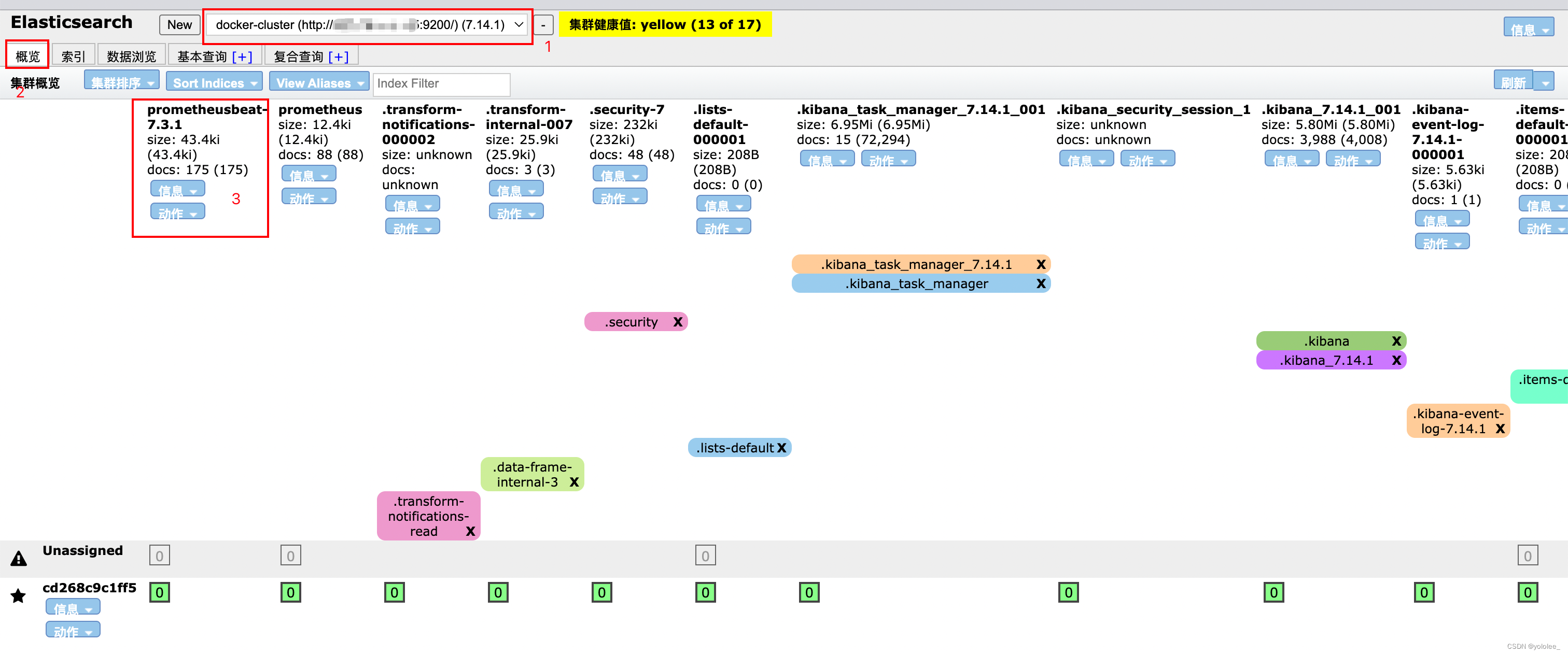Screen dimensions: 1568x655
Task: Select the green shard 0 under .transform-internal-007
Action: [x=498, y=592]
